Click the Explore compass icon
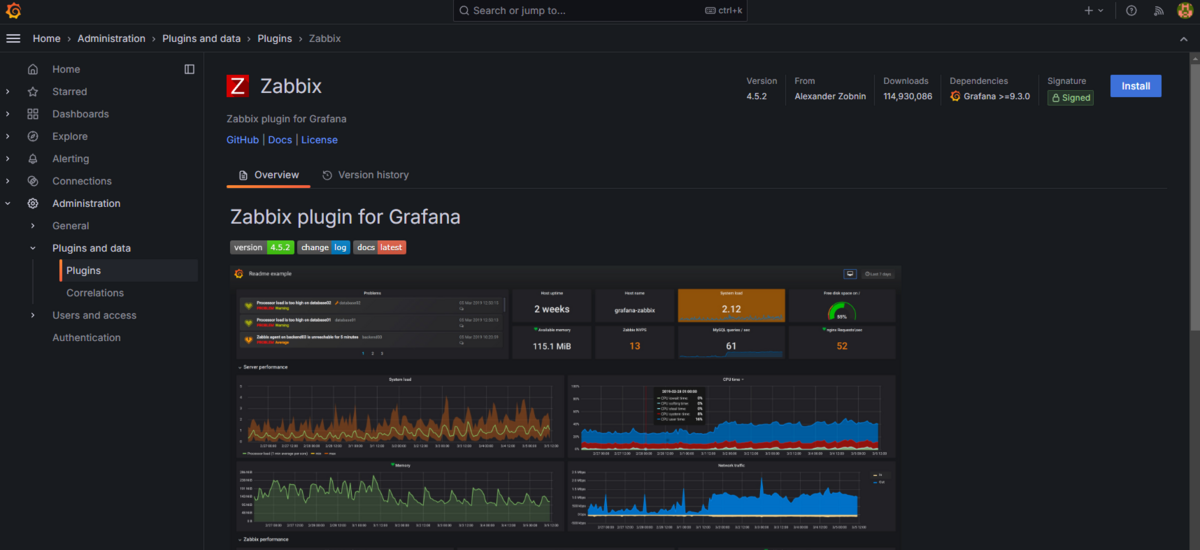 (33, 136)
